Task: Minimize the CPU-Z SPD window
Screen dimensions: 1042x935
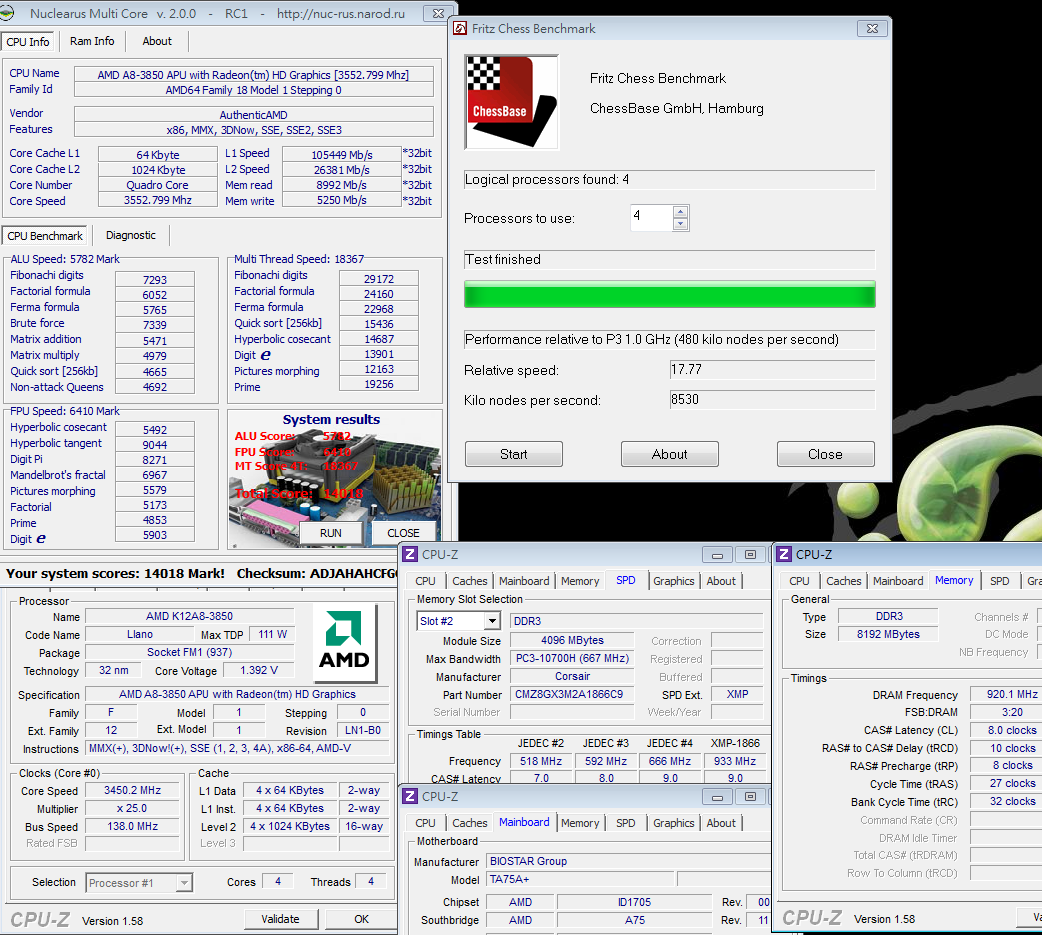Action: pos(717,555)
